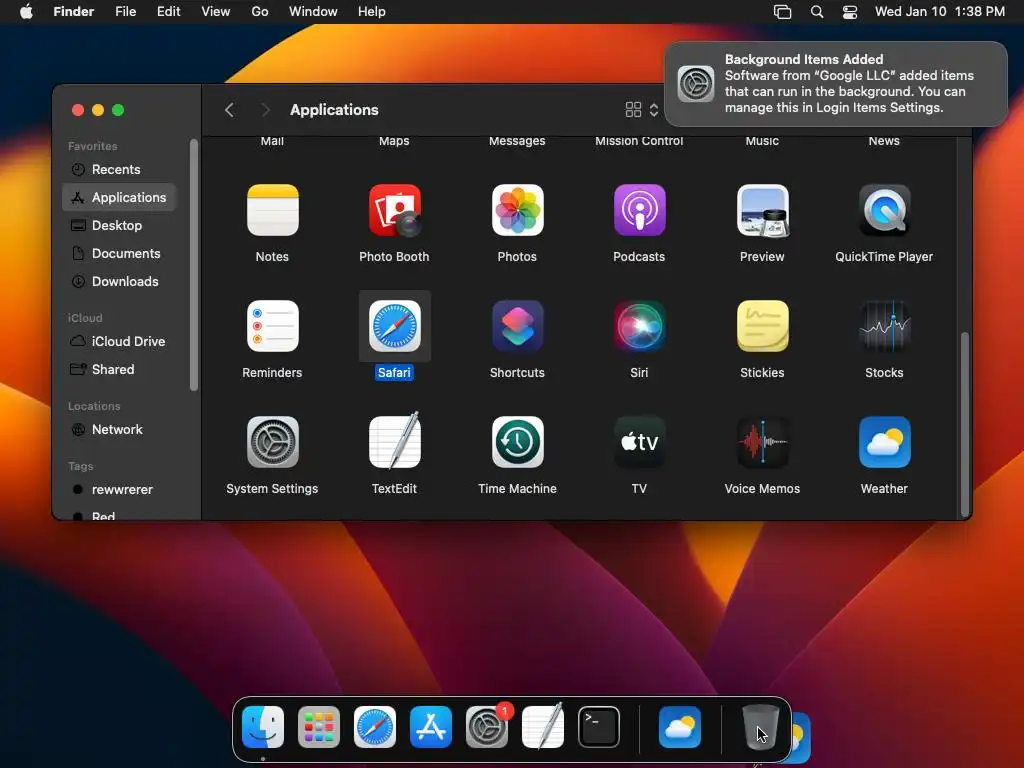Open TextEdit from the Dock

(543, 727)
